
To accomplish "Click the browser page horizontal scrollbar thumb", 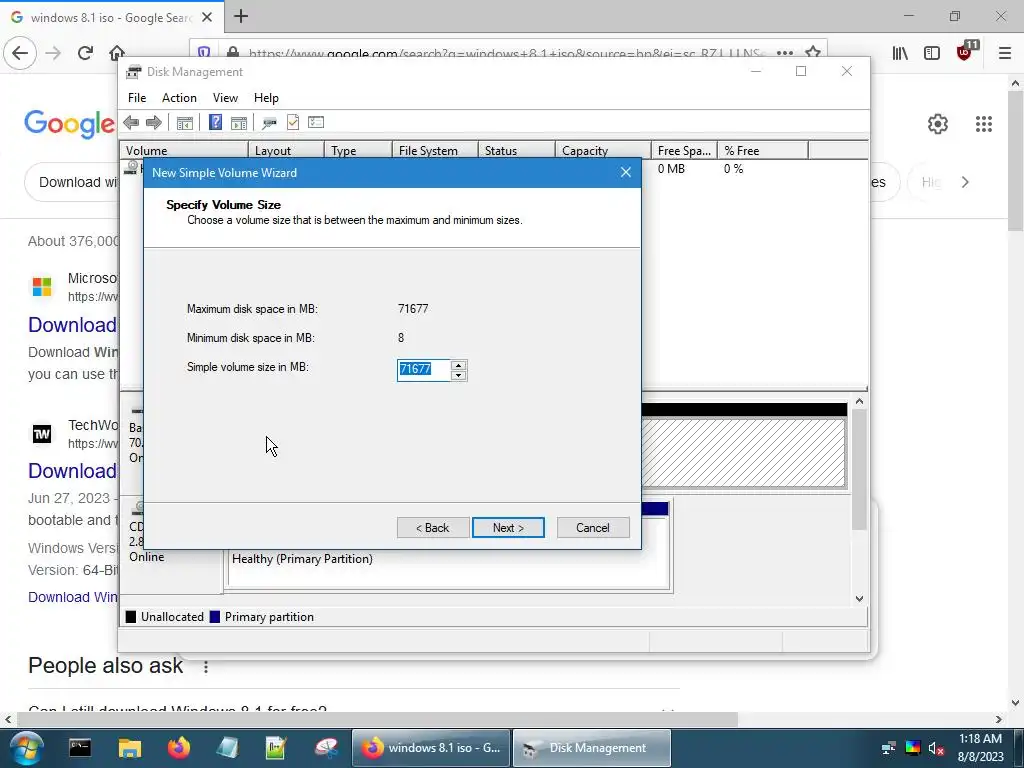I will coord(377,720).
